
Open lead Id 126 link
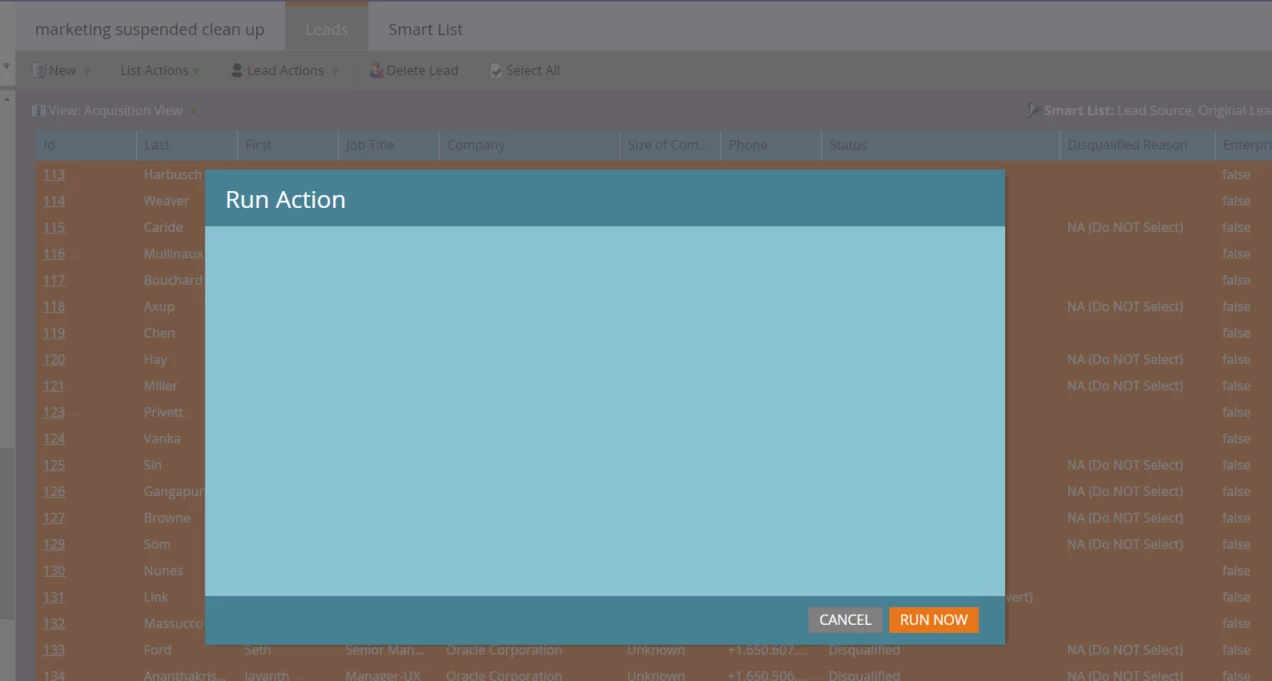click(x=54, y=491)
